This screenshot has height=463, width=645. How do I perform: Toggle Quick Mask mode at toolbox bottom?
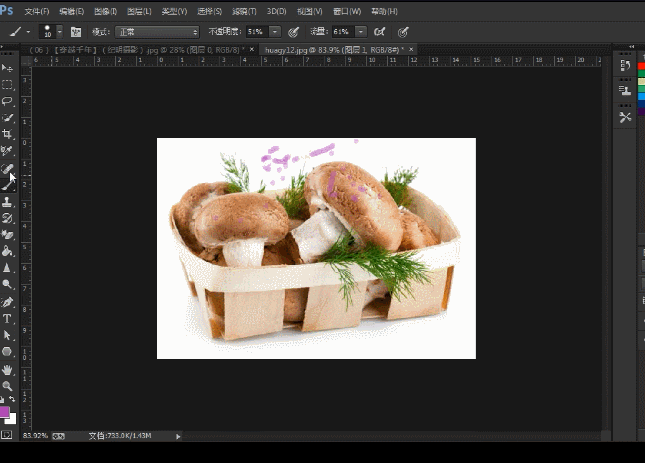[7, 435]
